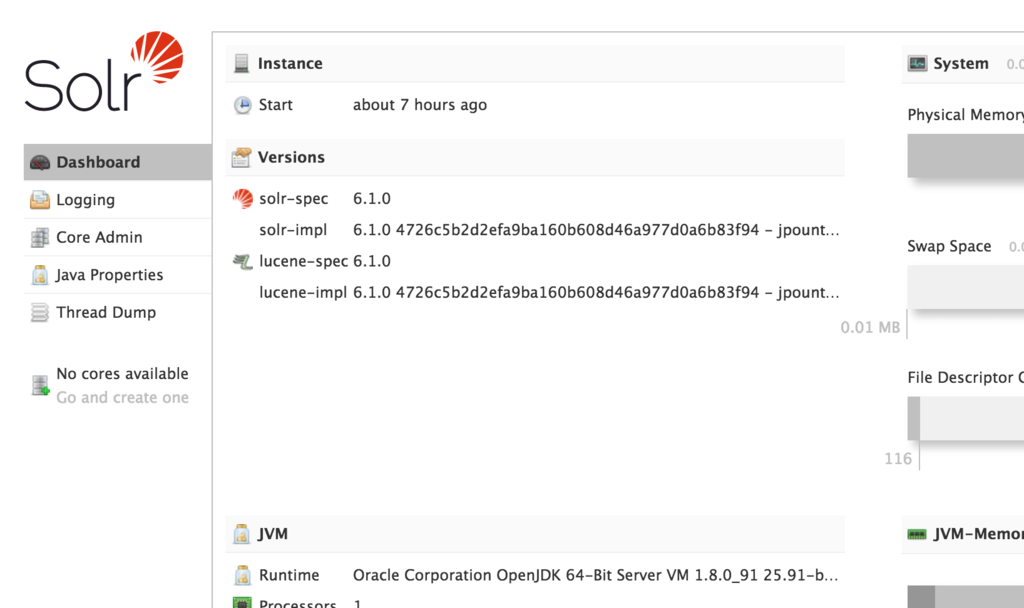Viewport: 1024px width, 608px height.
Task: Click the solr-impl version string
Action: click(x=596, y=230)
